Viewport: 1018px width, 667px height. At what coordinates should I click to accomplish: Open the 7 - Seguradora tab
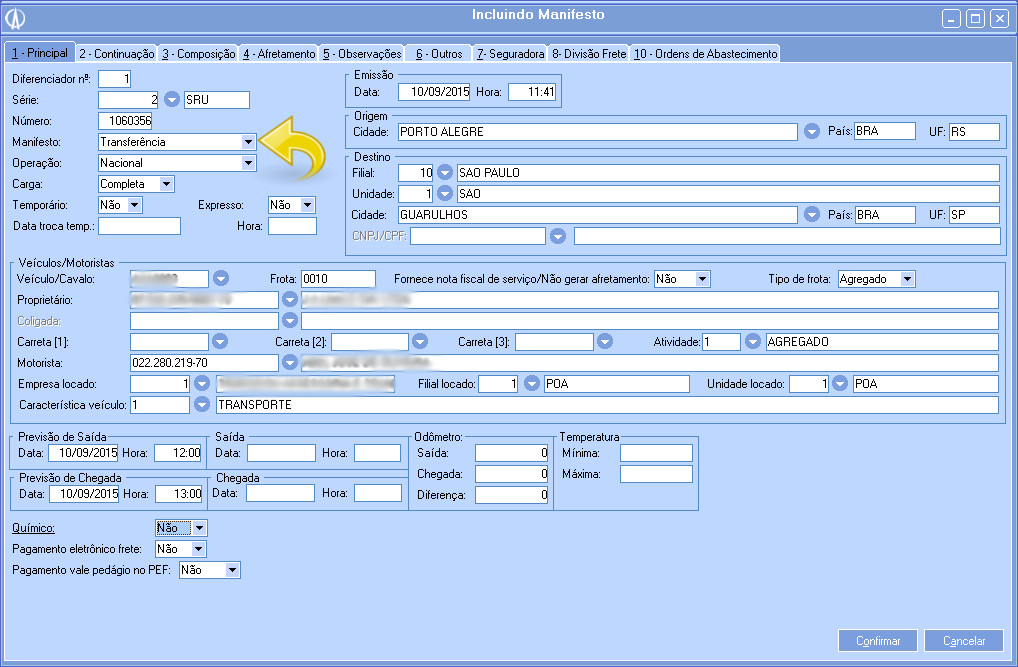coord(510,53)
